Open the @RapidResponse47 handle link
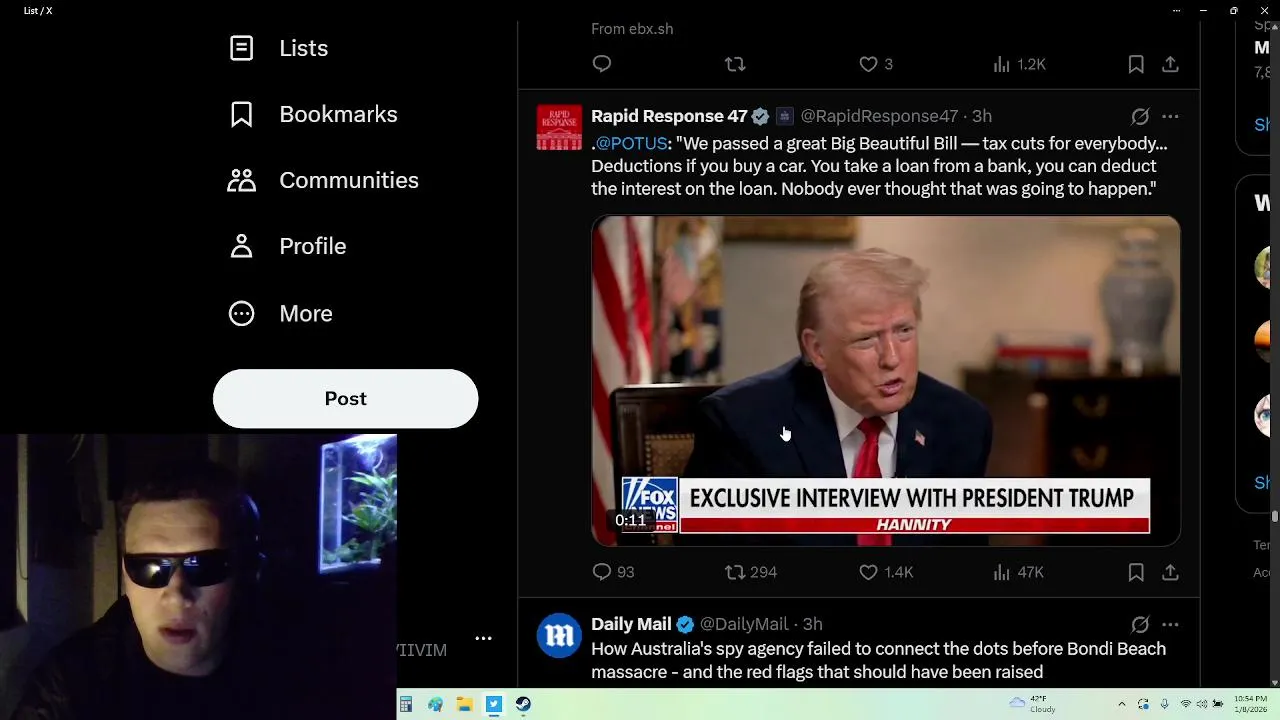The width and height of the screenshot is (1280, 720). click(x=879, y=116)
